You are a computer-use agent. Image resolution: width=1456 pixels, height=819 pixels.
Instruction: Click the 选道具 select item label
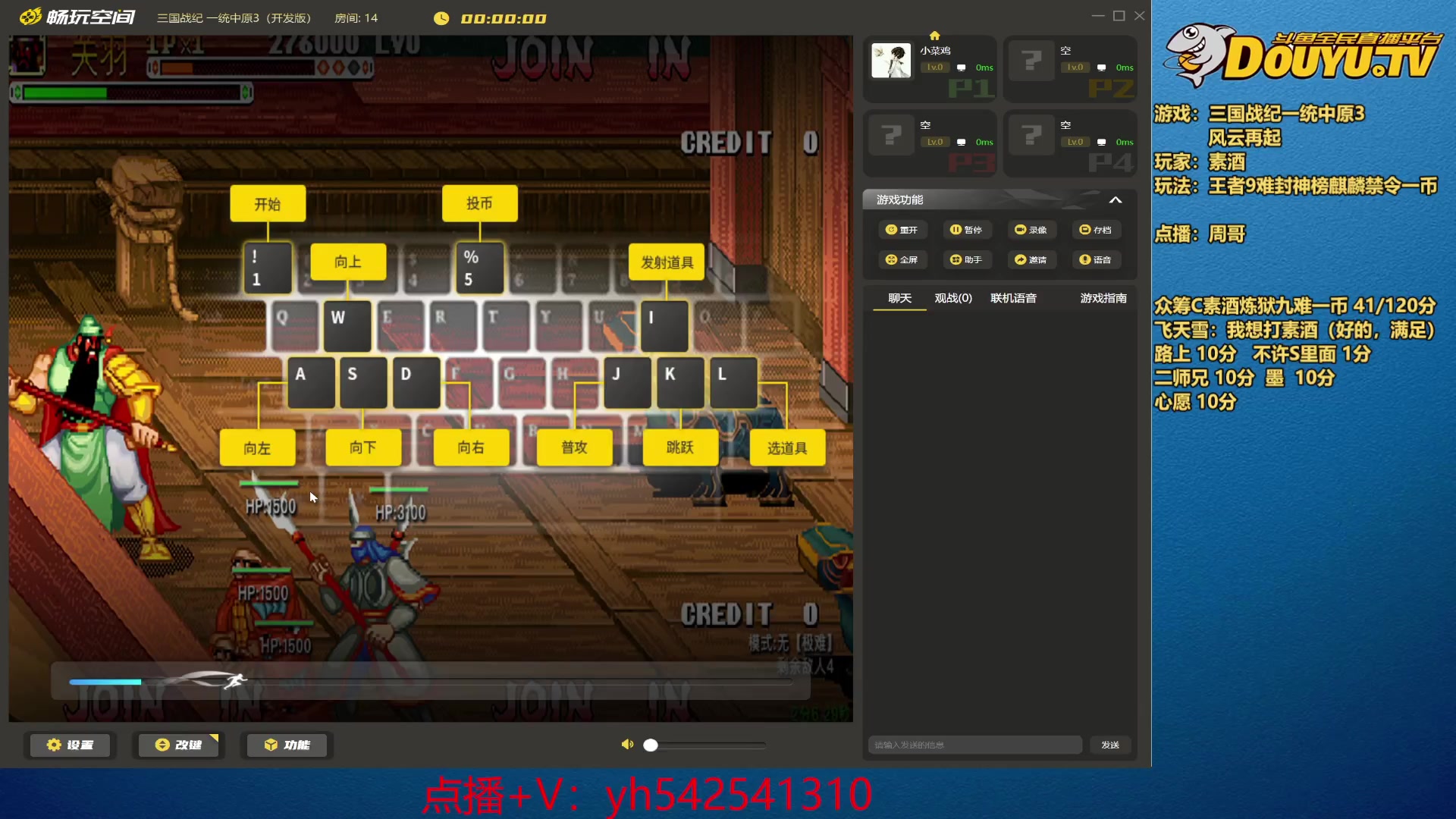coord(787,448)
